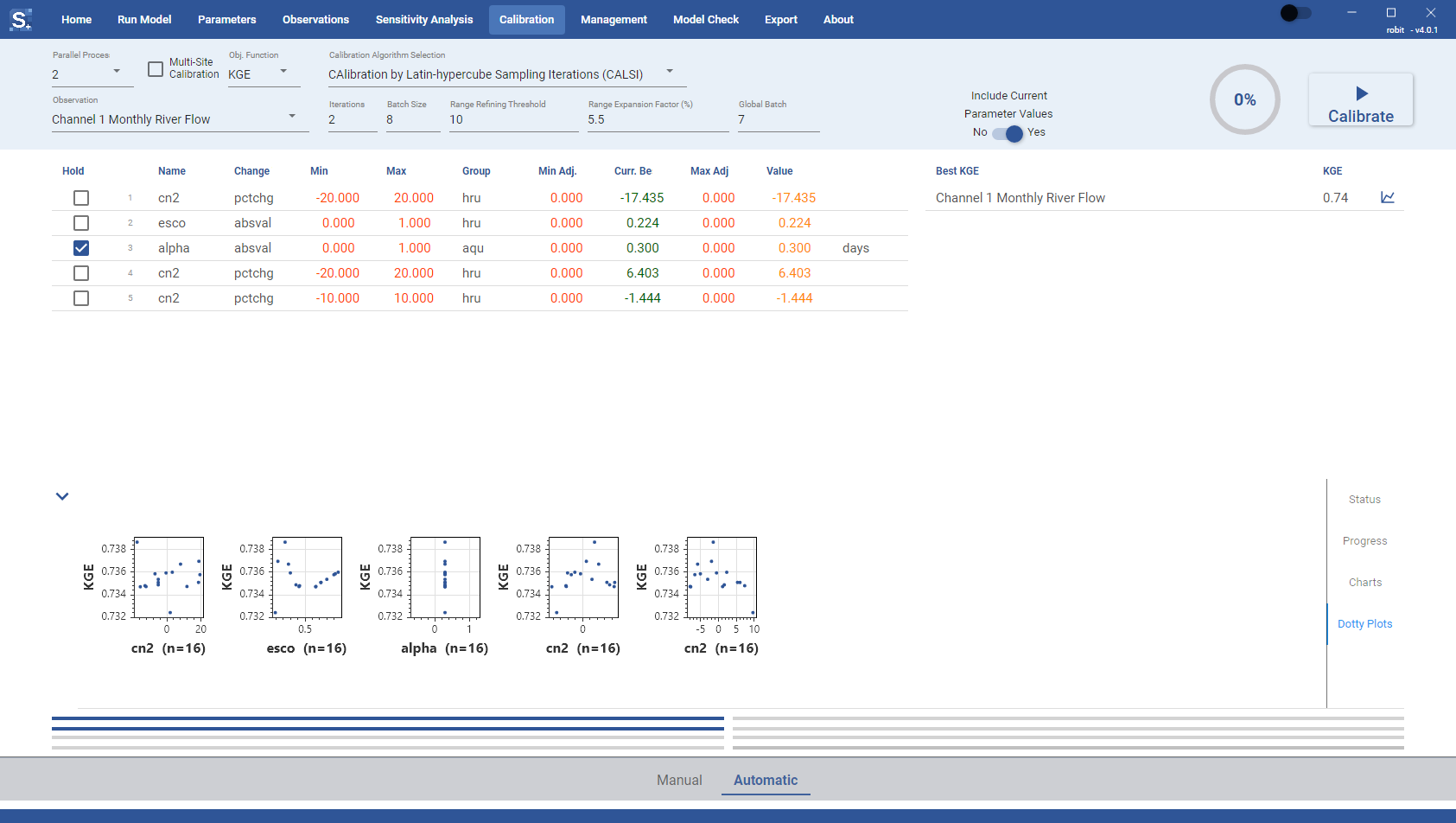Toggle Include Current Parameter Values switch
Screen dimensions: 1456x823
coord(1008,133)
